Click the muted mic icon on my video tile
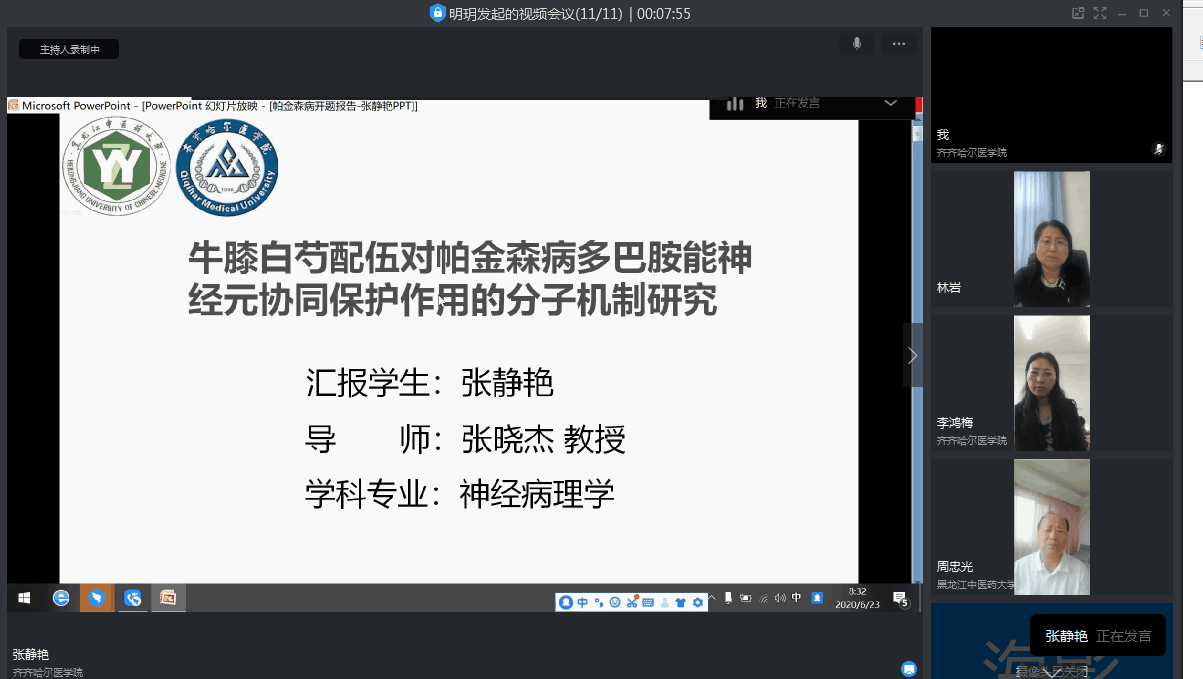The height and width of the screenshot is (679, 1203). [x=1158, y=149]
